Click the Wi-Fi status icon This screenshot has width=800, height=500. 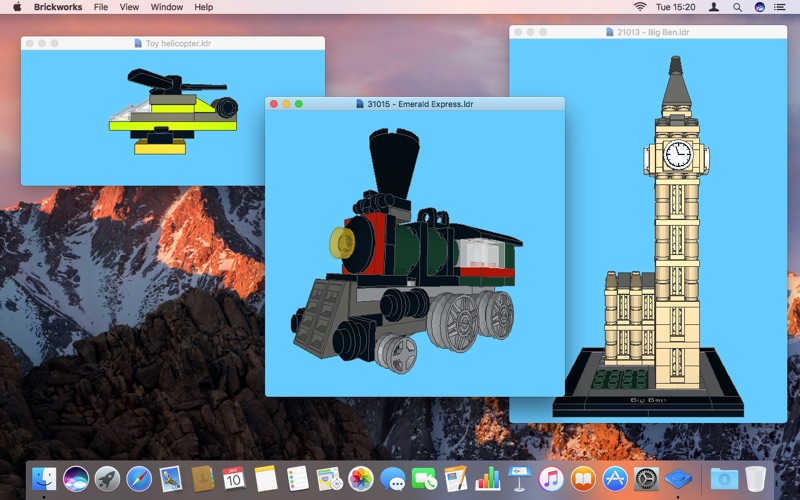pos(640,7)
